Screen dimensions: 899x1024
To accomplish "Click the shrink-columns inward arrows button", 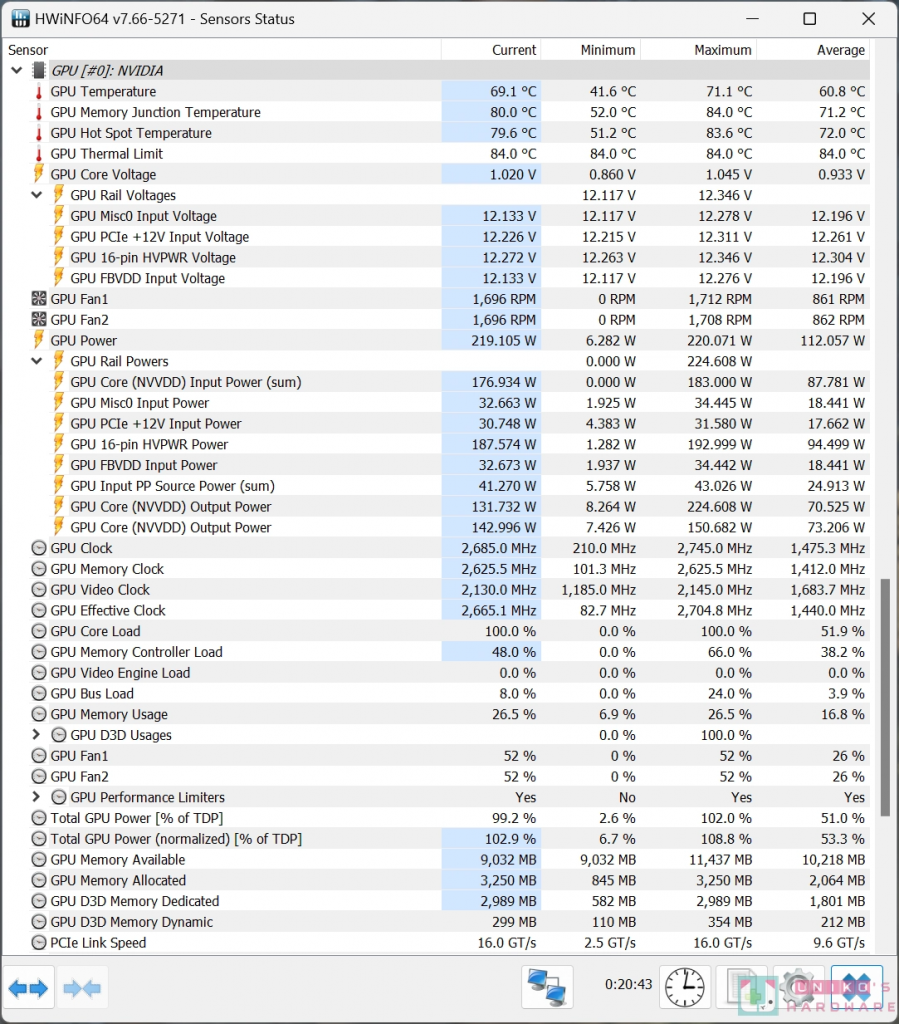I will pyautogui.click(x=82, y=988).
